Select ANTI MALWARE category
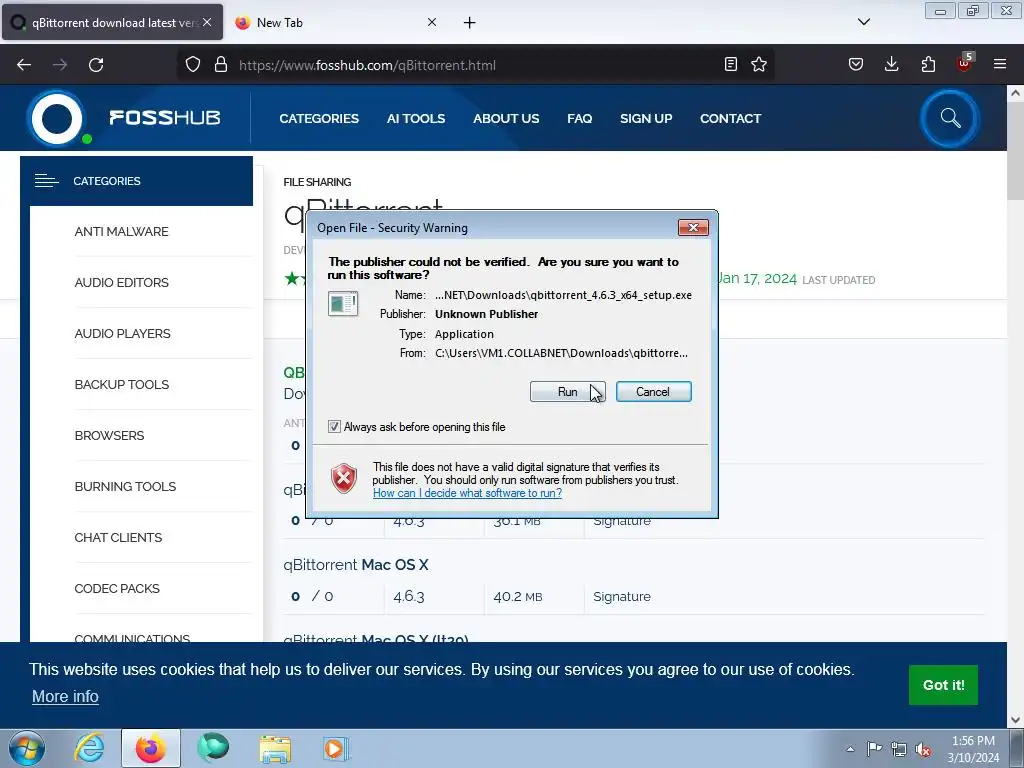1024x768 pixels. 121,232
